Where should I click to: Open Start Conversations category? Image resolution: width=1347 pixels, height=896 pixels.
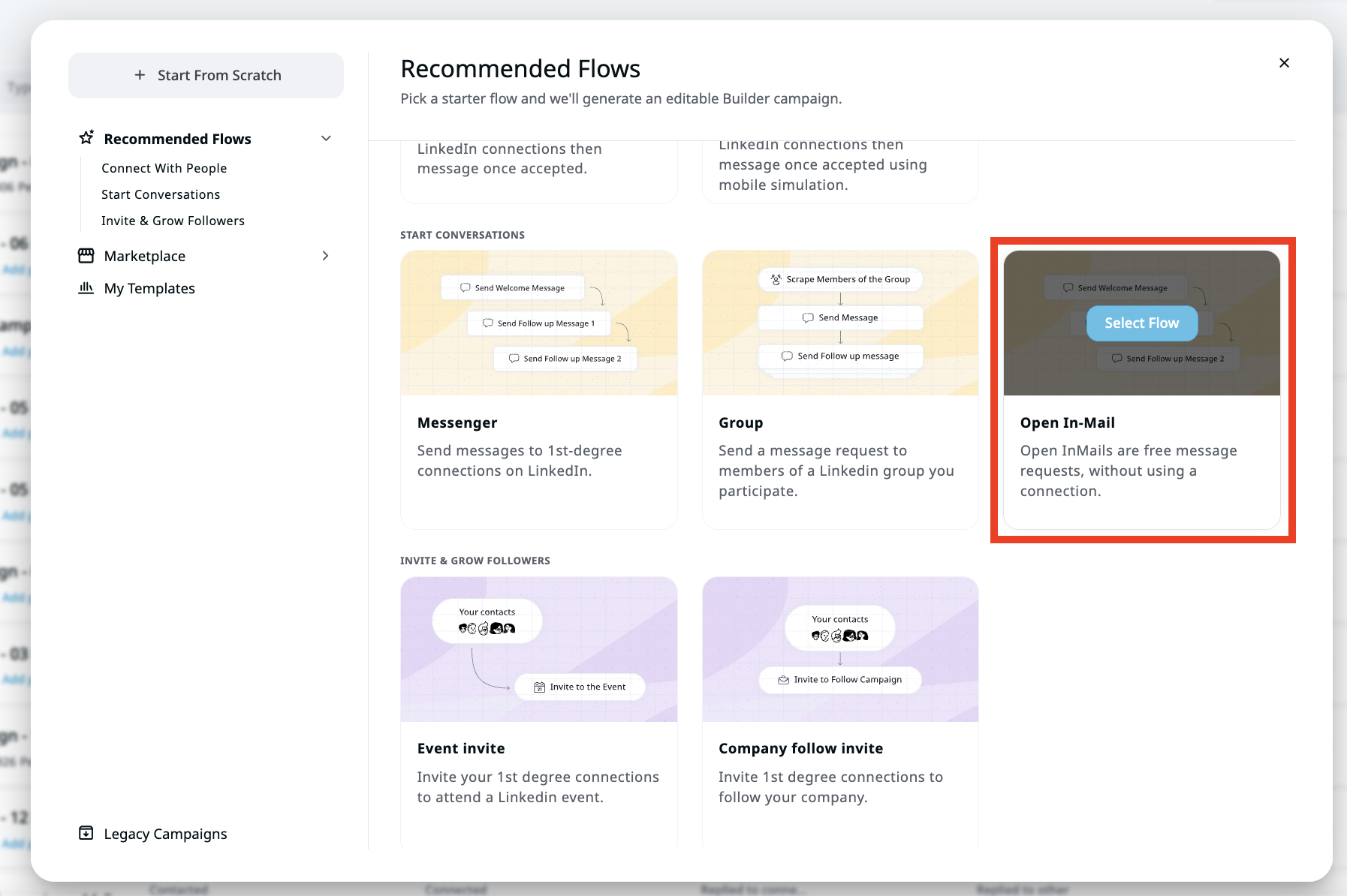point(161,194)
